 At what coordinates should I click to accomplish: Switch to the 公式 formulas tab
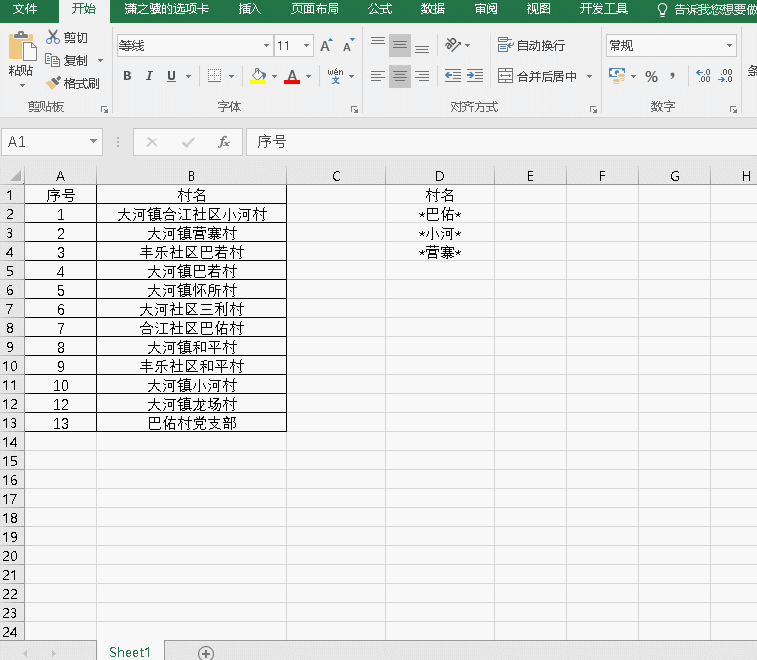tap(380, 9)
